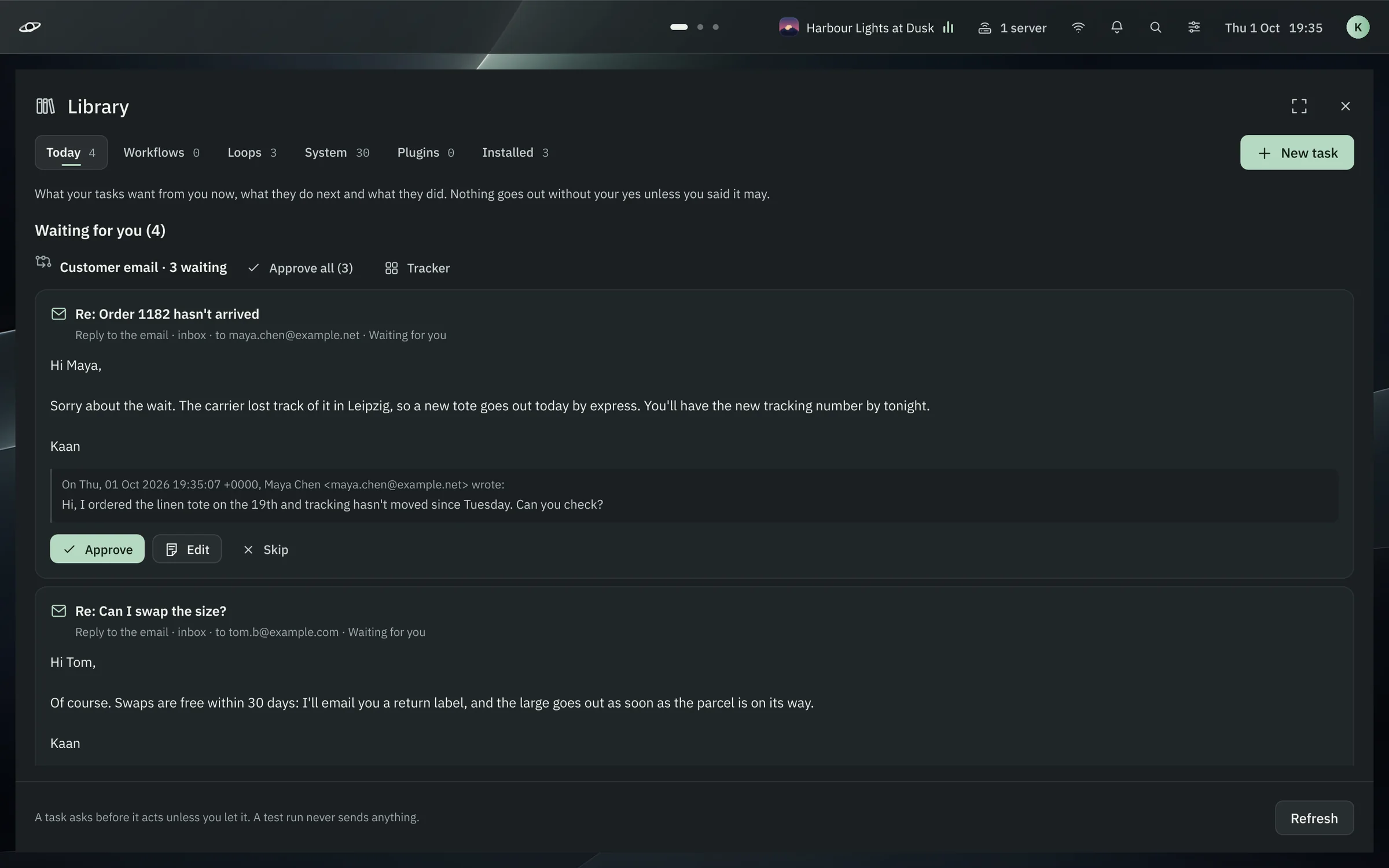Expand Library panel to fullscreen

[1299, 106]
